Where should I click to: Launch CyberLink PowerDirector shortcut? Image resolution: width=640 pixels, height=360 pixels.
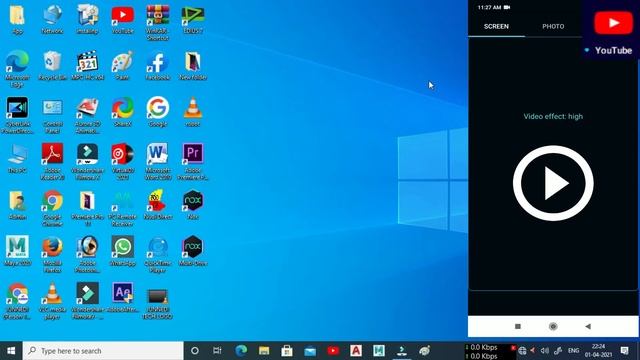click(x=17, y=115)
